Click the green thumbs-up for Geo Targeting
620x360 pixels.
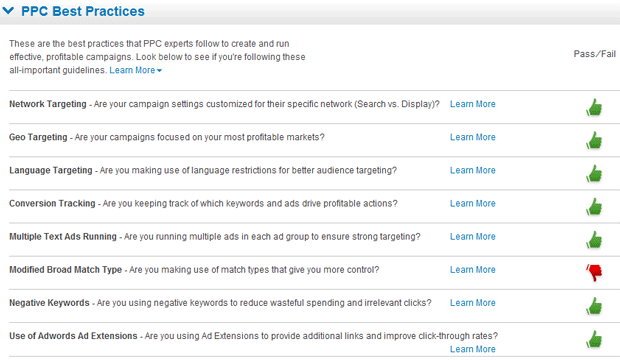(594, 140)
